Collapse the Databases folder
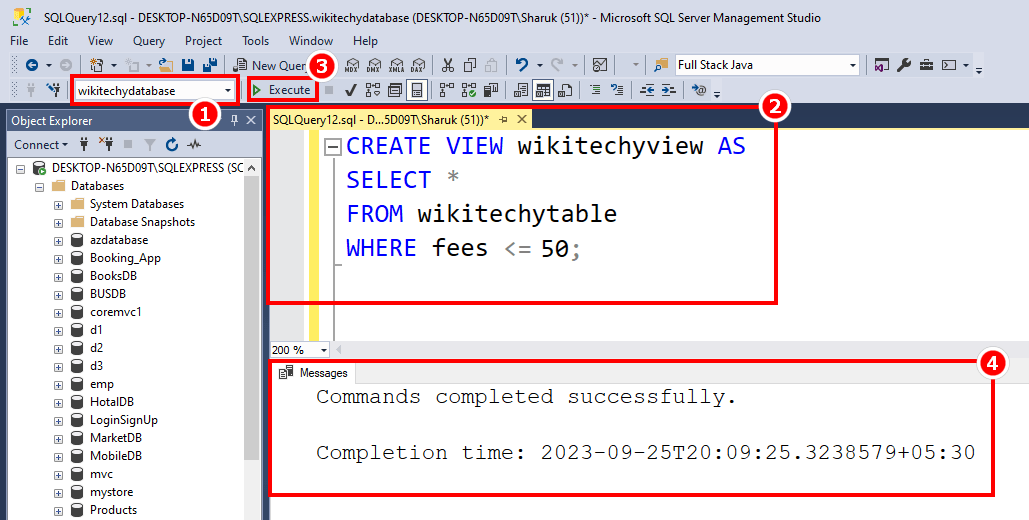 point(39,186)
